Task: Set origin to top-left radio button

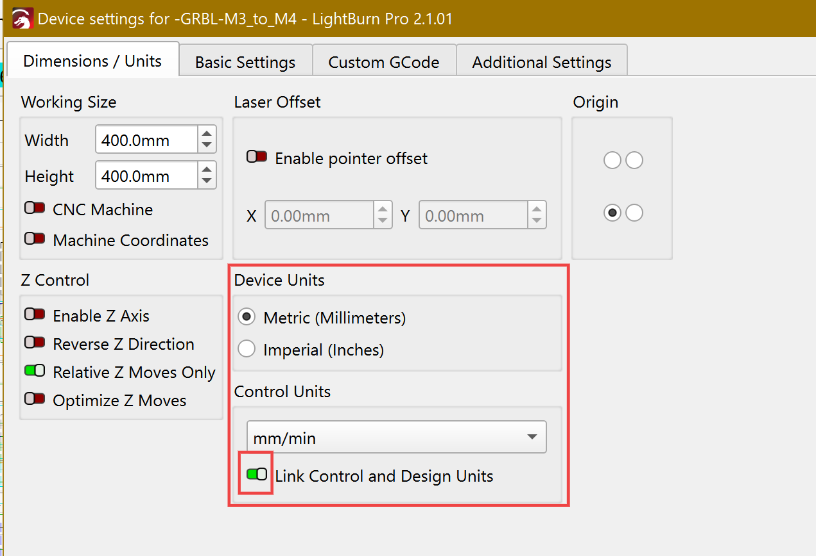Action: pyautogui.click(x=613, y=160)
